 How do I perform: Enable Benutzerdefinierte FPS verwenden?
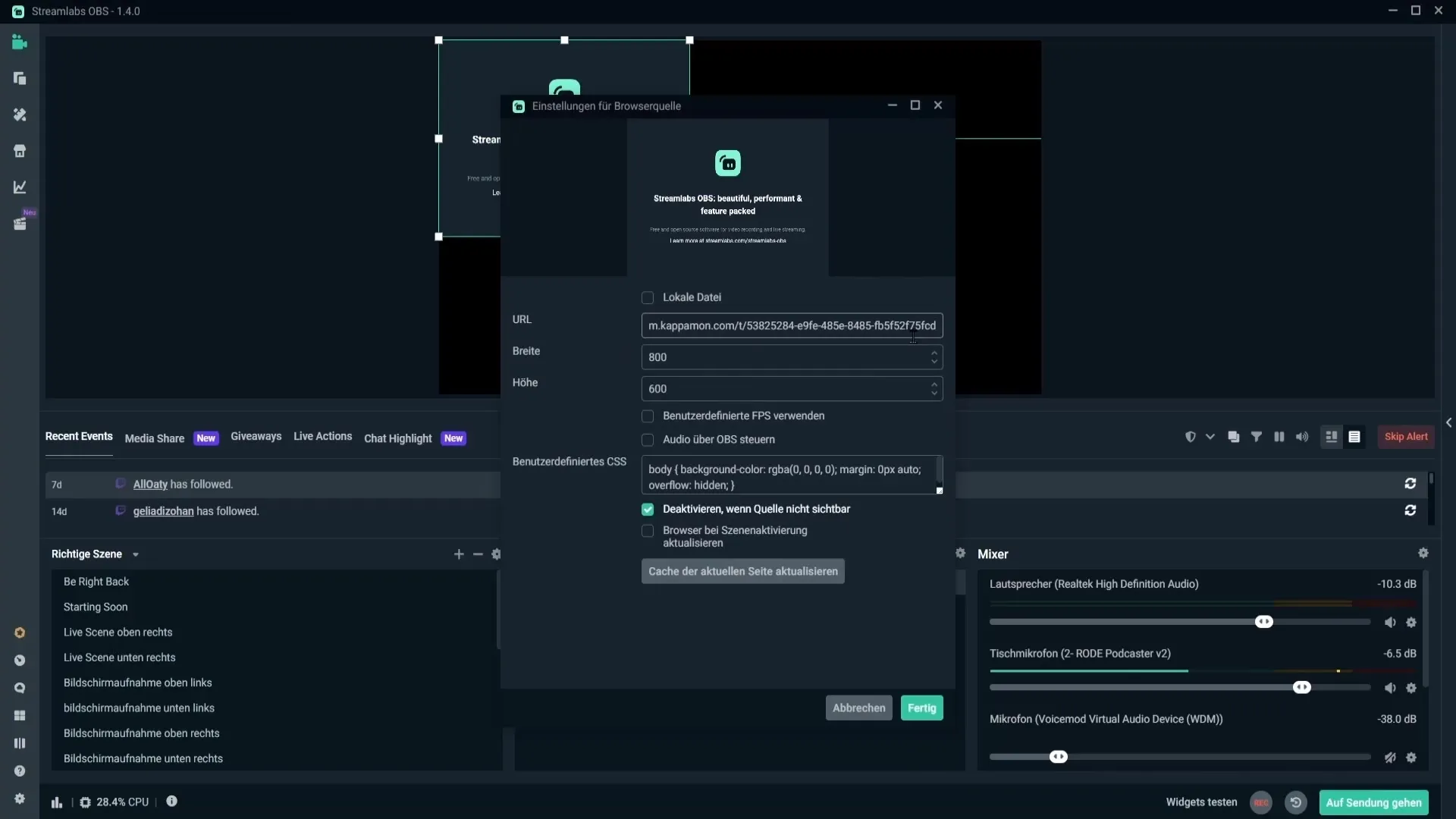coord(648,416)
